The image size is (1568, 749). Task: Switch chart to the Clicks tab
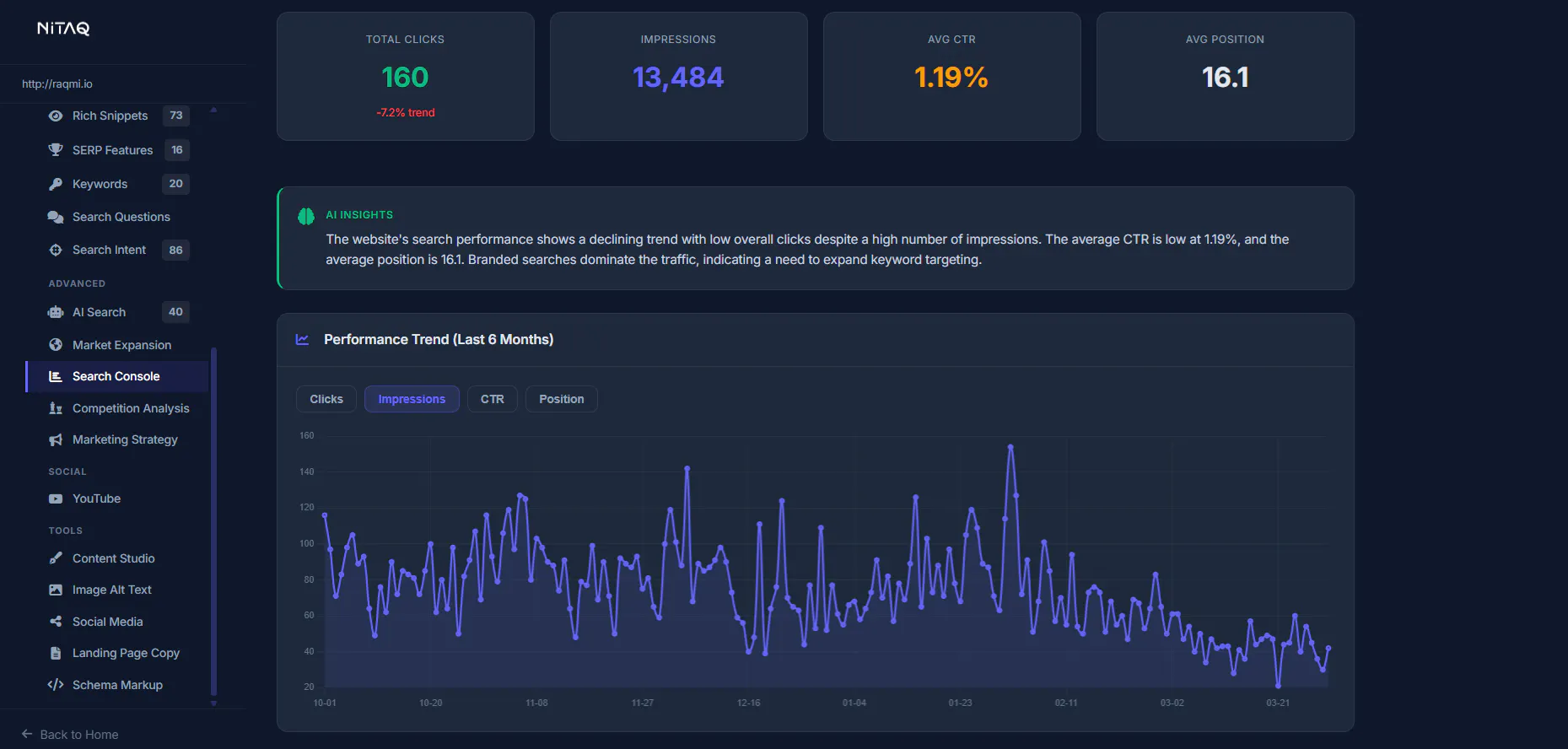point(326,399)
